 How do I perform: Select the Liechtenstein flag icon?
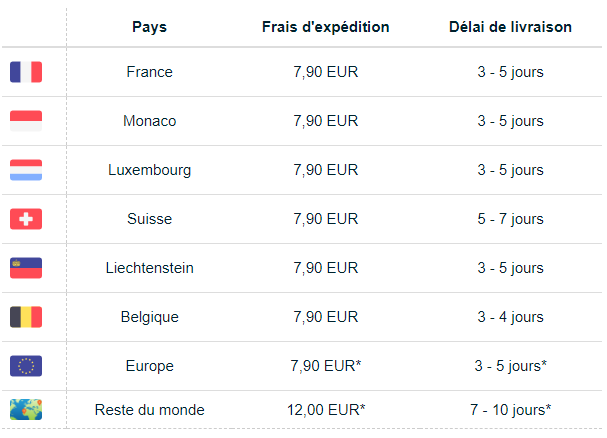[26, 268]
